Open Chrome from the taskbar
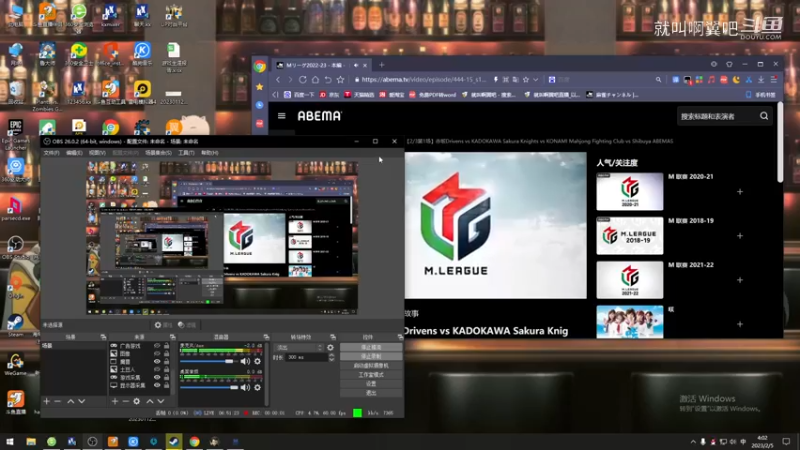Image resolution: width=800 pixels, height=450 pixels. coord(194,441)
